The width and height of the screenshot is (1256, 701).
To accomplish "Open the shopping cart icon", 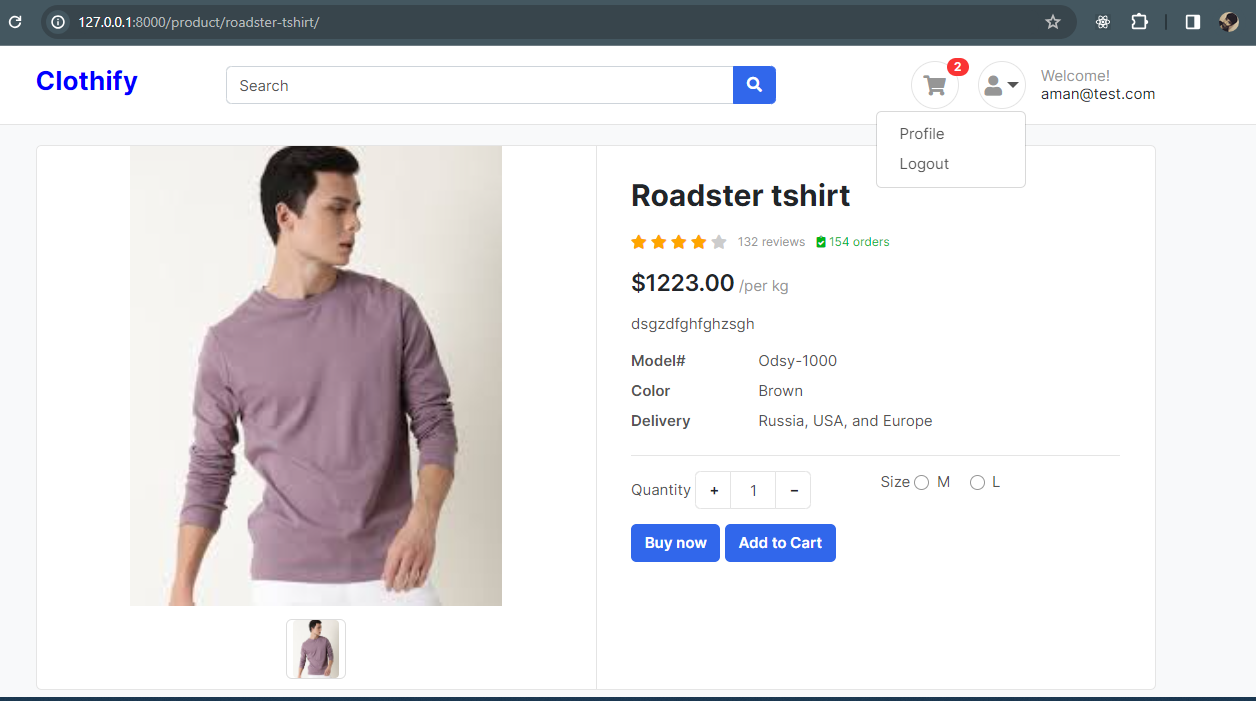I will pyautogui.click(x=933, y=85).
